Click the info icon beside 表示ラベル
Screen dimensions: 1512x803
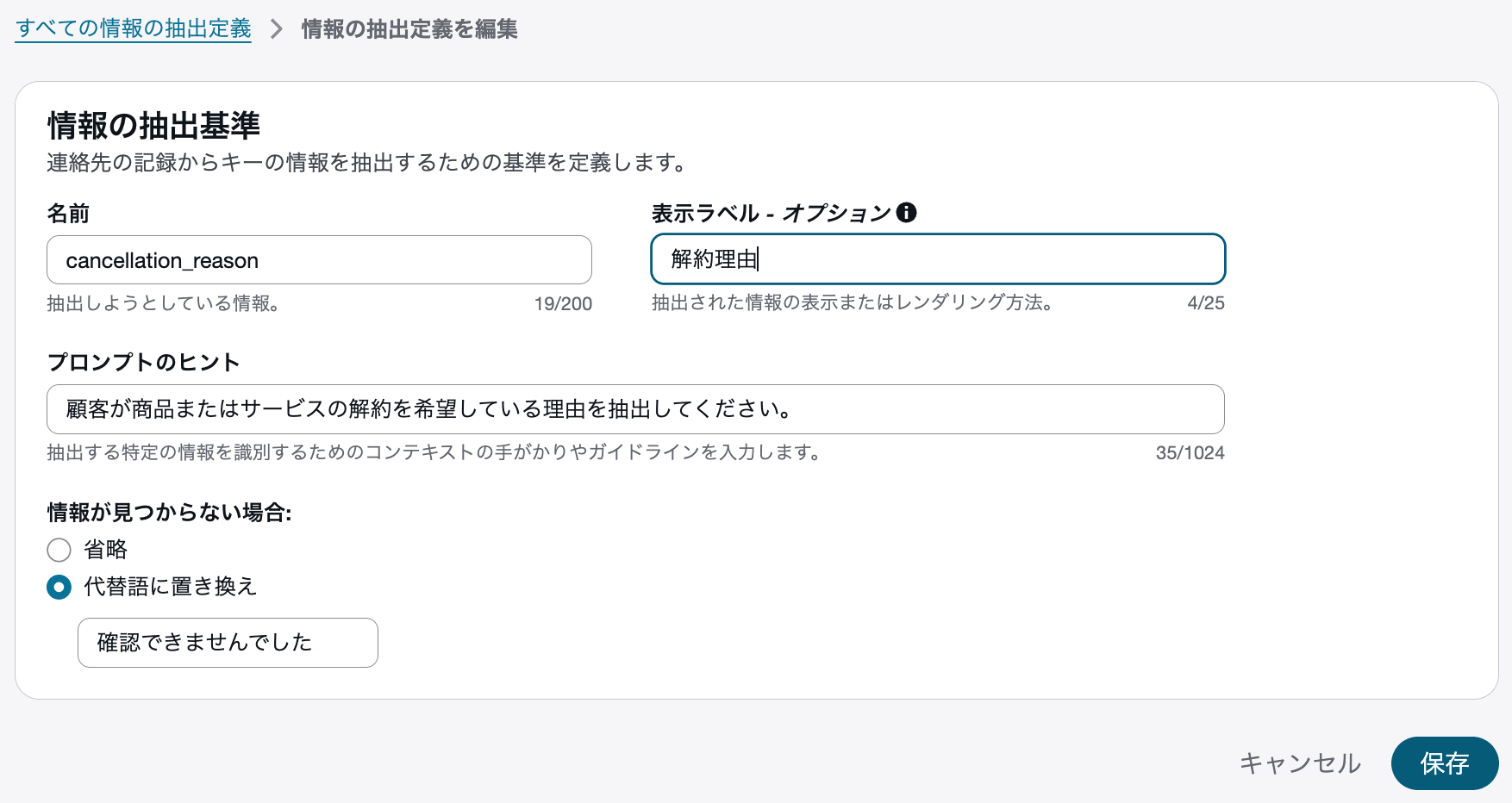[906, 212]
